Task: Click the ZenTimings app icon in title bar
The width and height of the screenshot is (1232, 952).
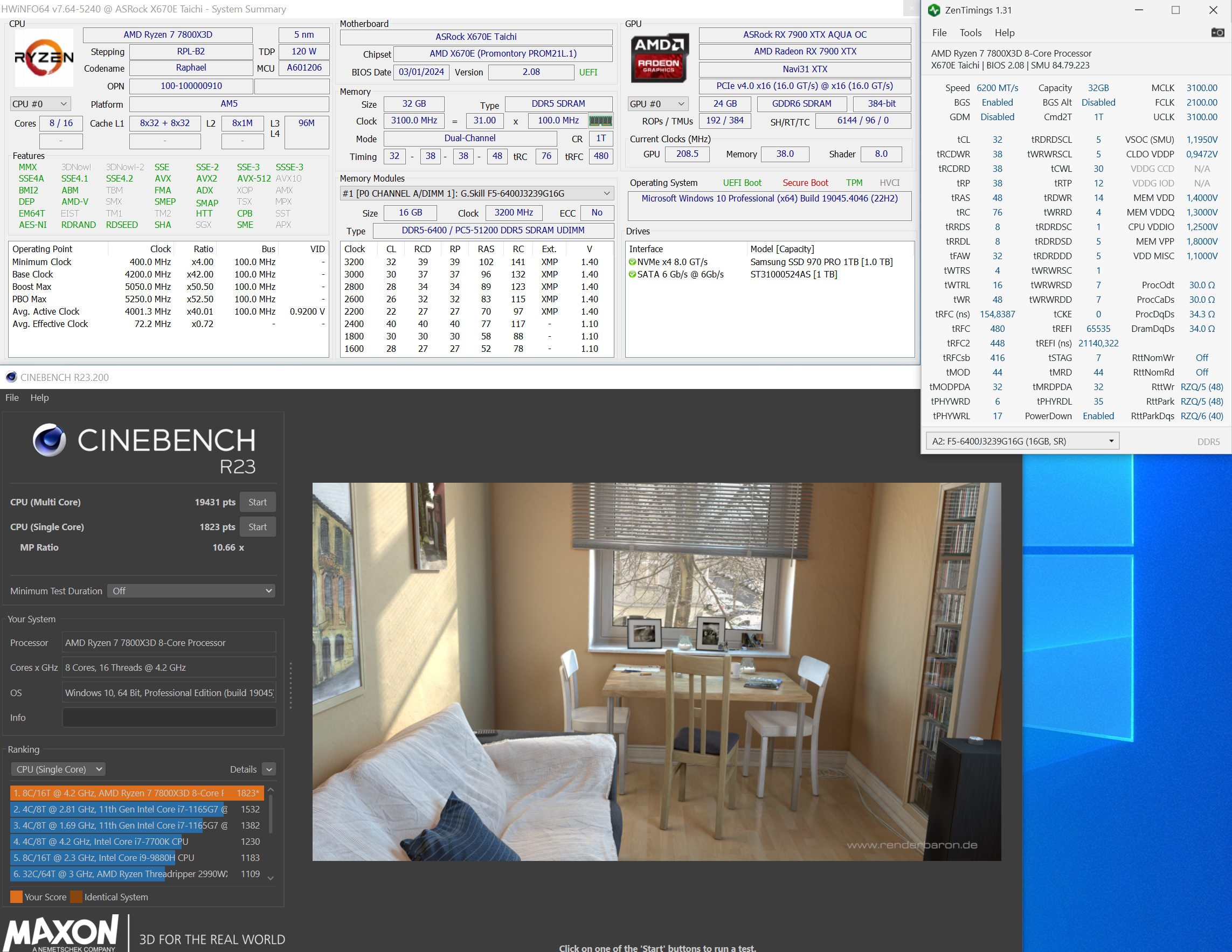Action: coord(934,10)
